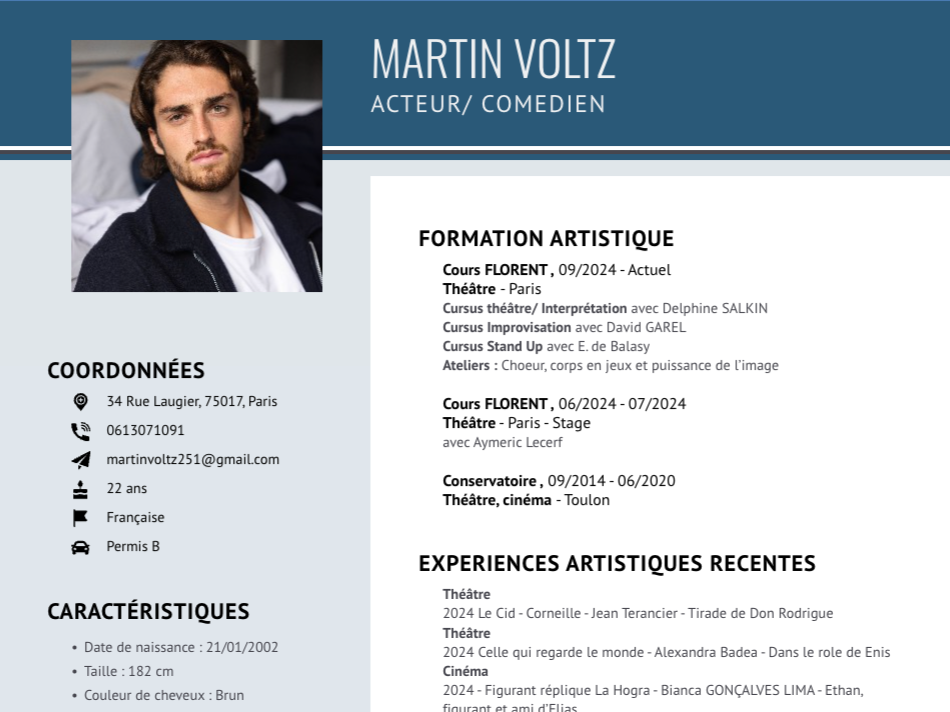Click the car icon beside Permis B
The height and width of the screenshot is (712, 950).
81,547
